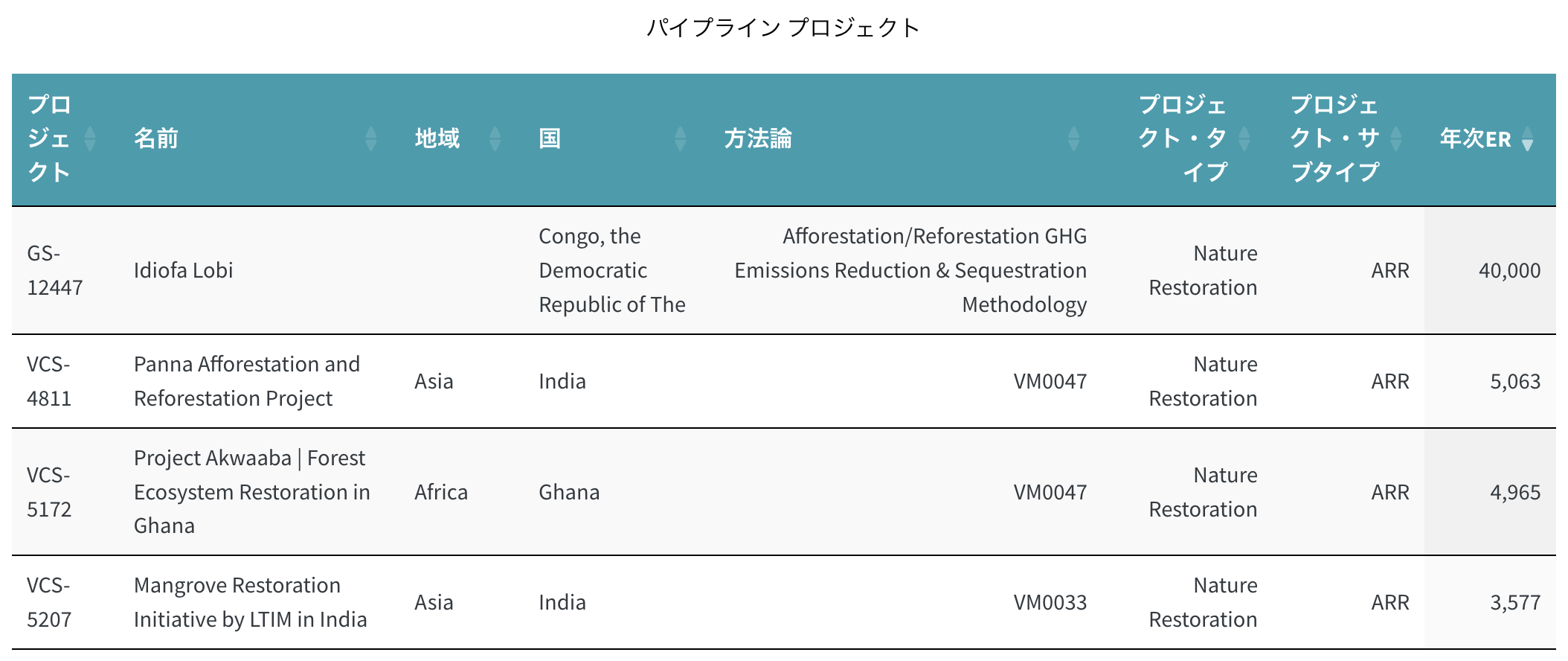The image size is (1568, 661).
Task: Click the 40,000 annual ER value
Action: 1509,270
